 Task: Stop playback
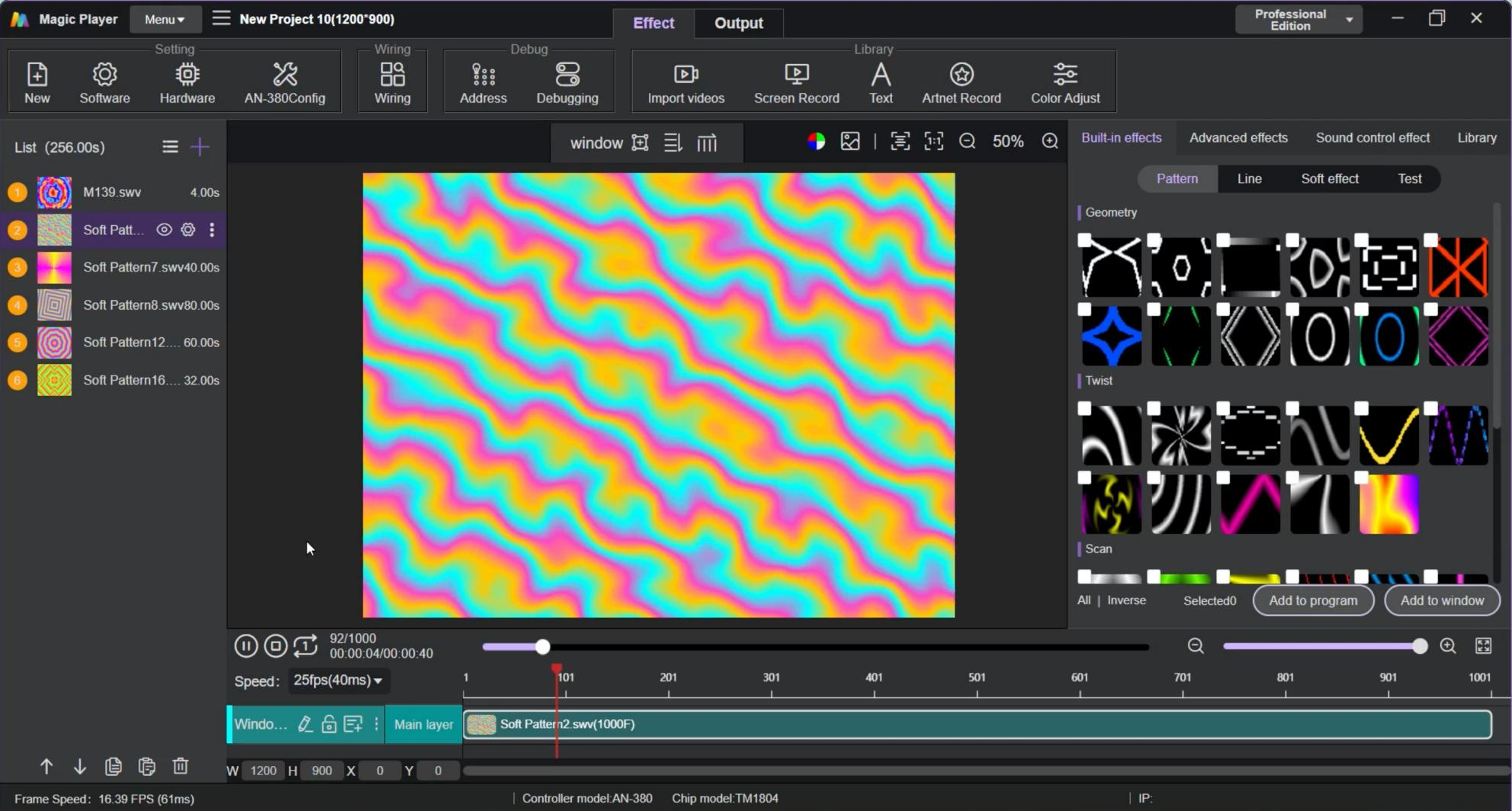point(275,646)
